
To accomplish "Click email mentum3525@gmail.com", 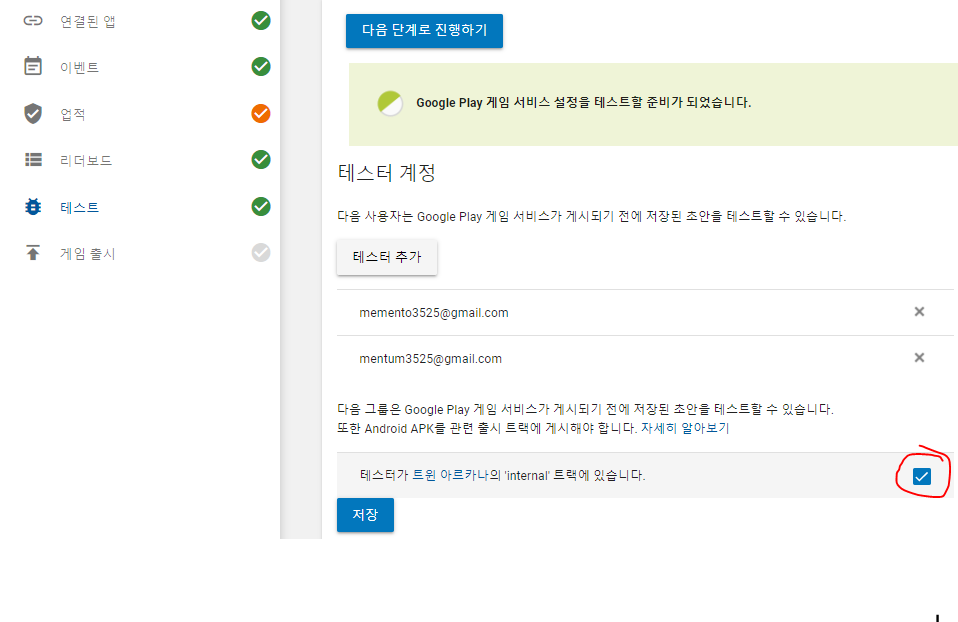I will point(430,359).
